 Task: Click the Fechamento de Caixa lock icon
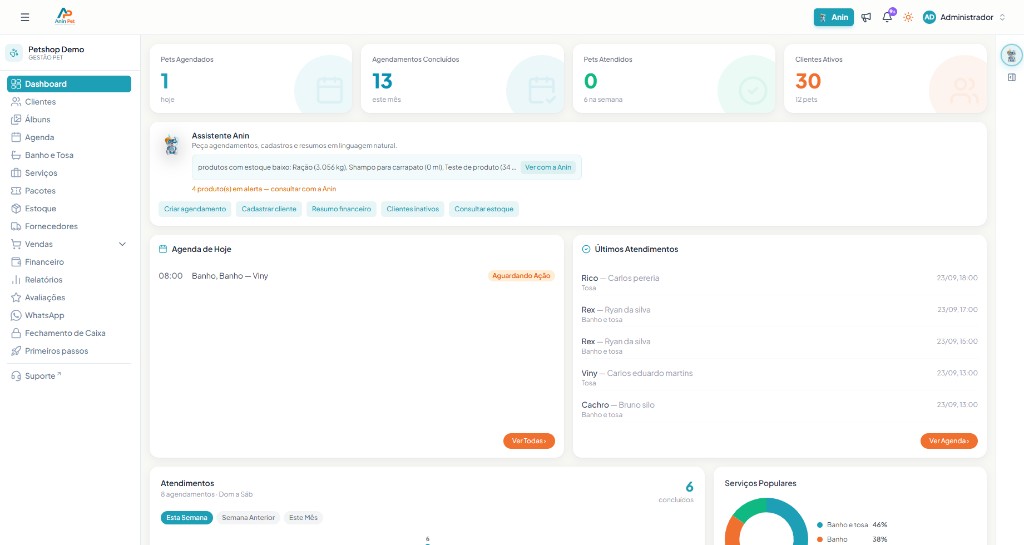16,333
